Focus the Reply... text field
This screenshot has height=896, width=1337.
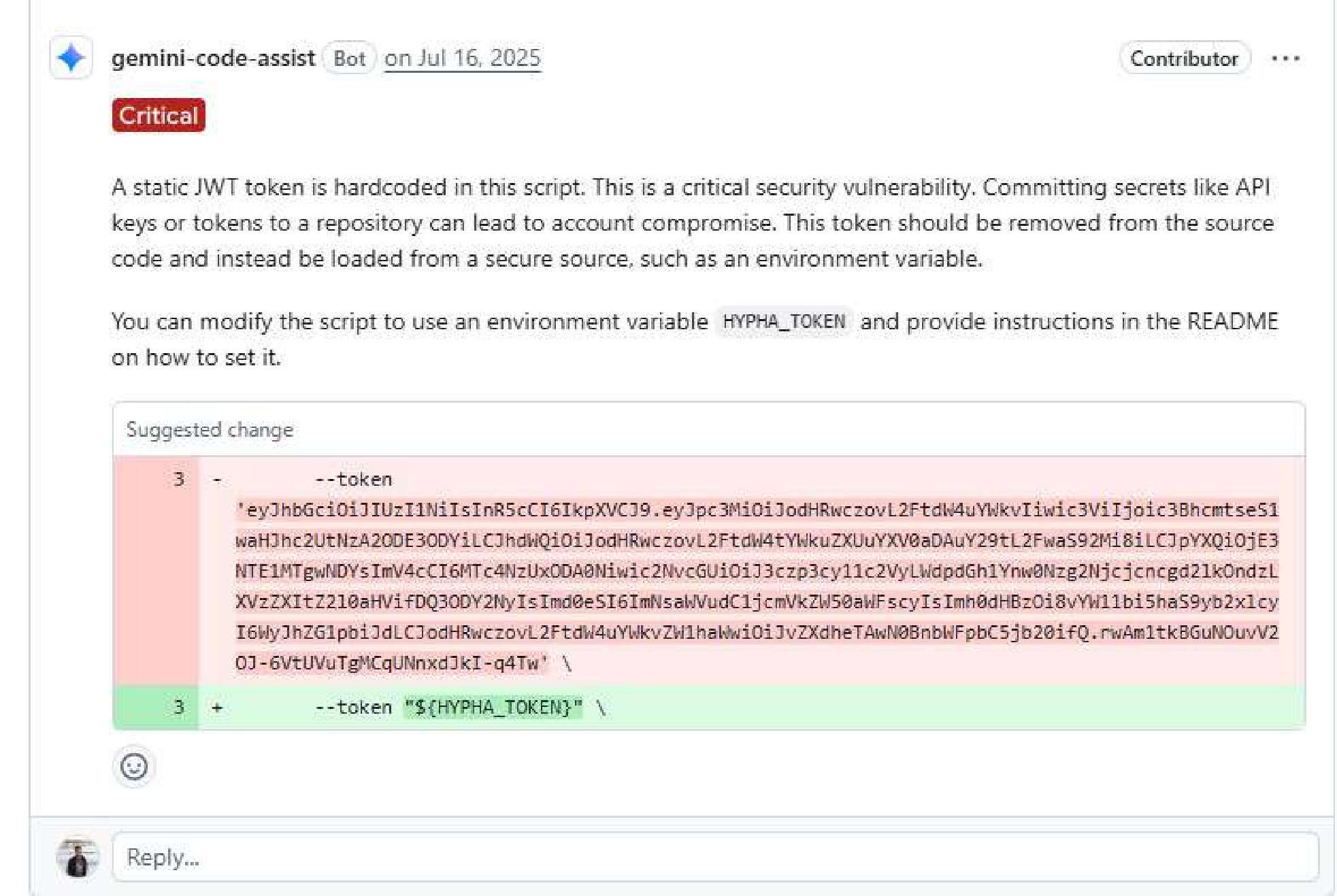coord(715,857)
